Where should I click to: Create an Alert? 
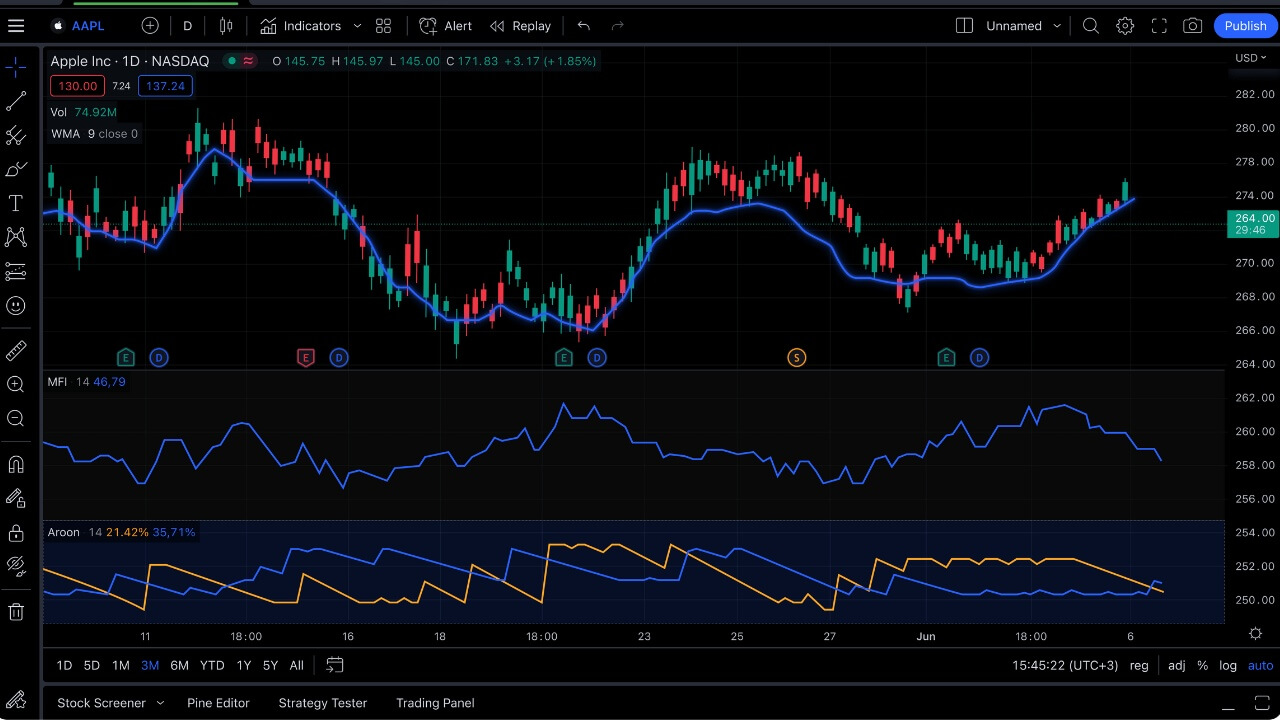[x=446, y=26]
